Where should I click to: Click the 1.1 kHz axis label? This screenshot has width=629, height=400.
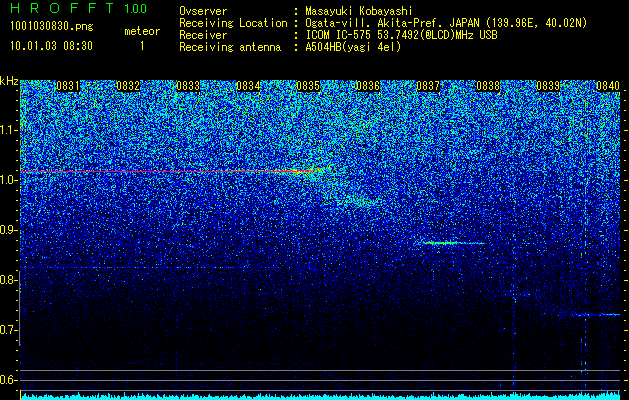(9, 130)
